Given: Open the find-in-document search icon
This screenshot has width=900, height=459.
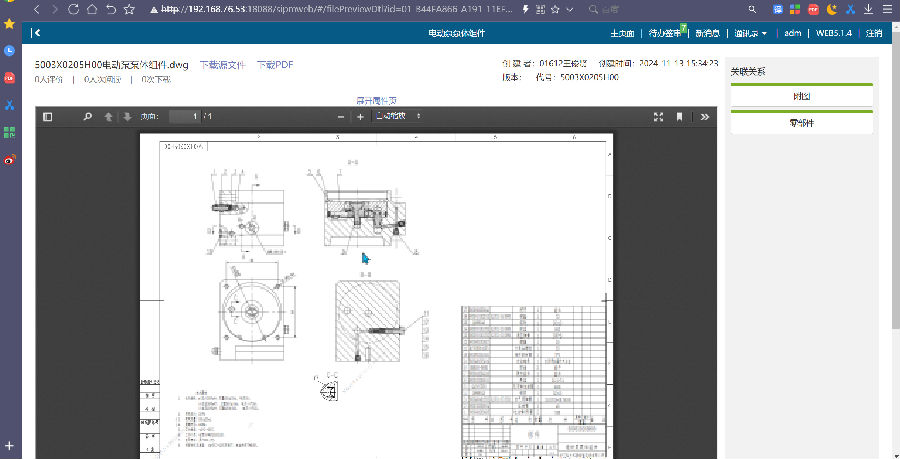Looking at the screenshot, I should coord(87,117).
